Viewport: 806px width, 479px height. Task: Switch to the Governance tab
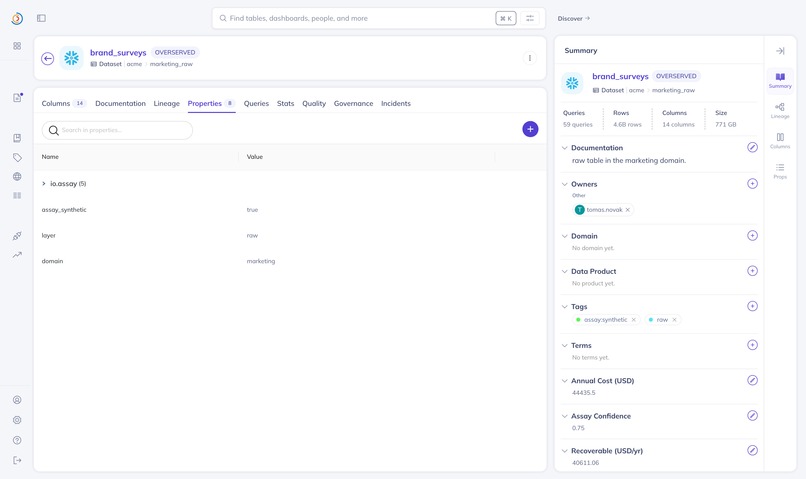click(354, 103)
